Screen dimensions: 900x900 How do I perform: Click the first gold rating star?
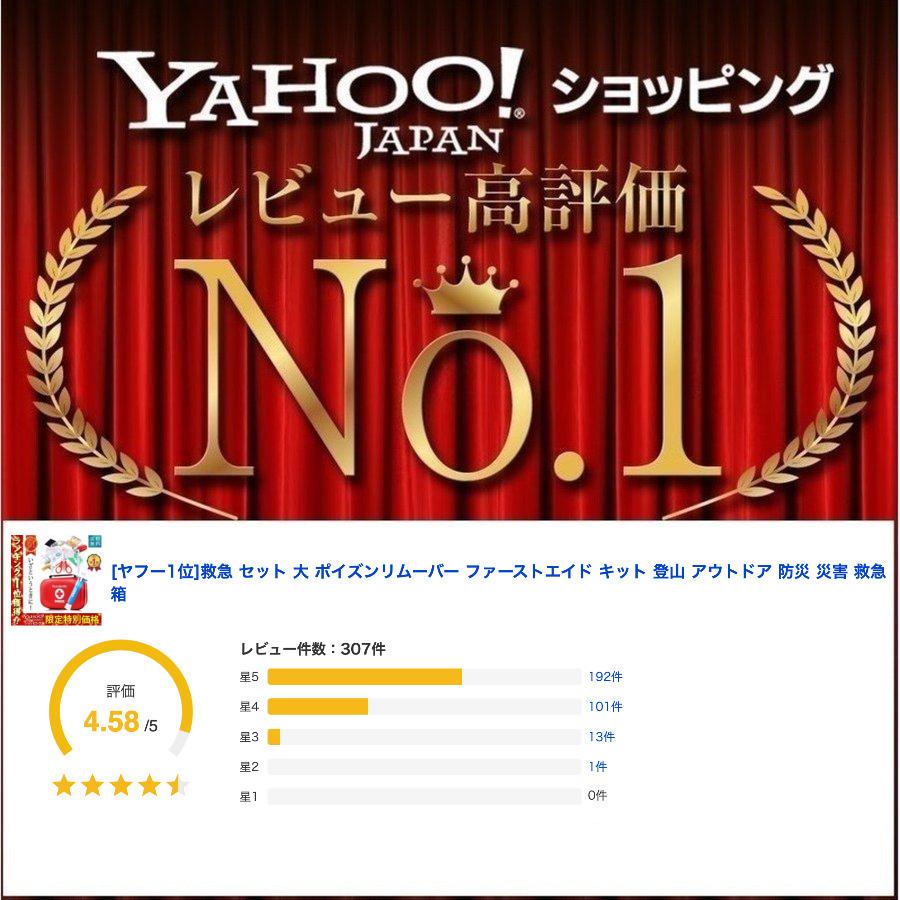click(64, 785)
